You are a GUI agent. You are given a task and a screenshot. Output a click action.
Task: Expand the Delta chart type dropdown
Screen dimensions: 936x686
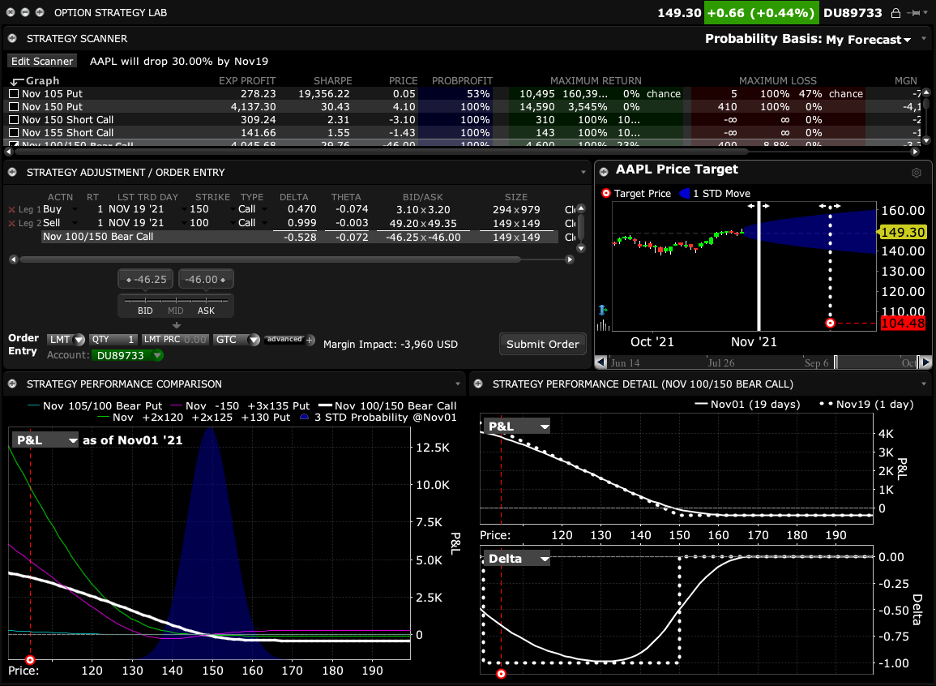coord(517,559)
